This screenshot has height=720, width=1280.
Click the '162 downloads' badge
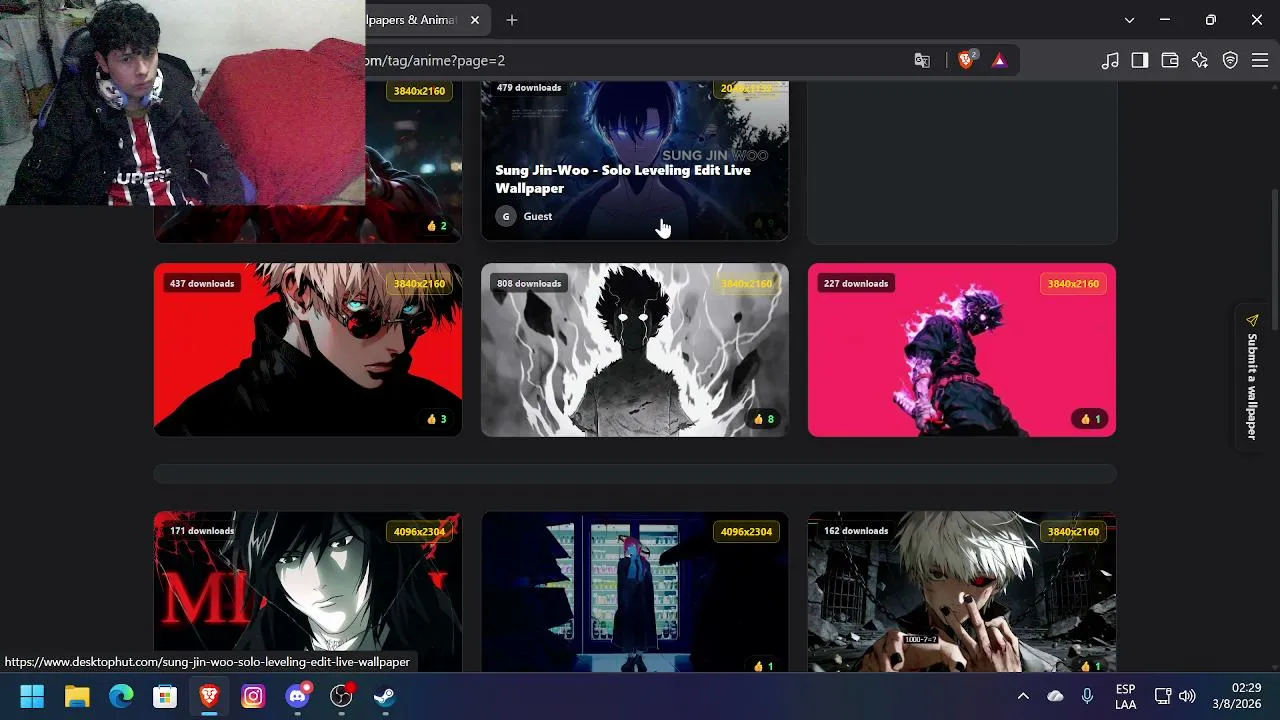pyautogui.click(x=856, y=531)
